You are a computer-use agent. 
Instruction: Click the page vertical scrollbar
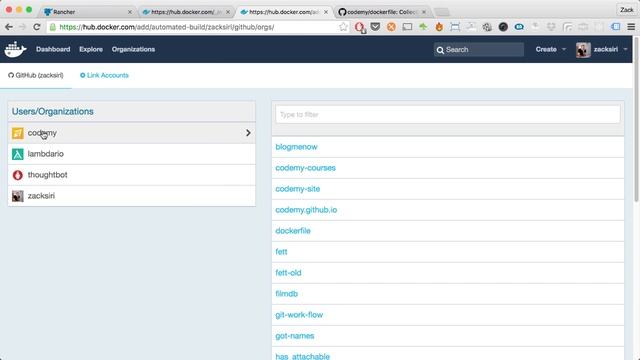coord(636,118)
